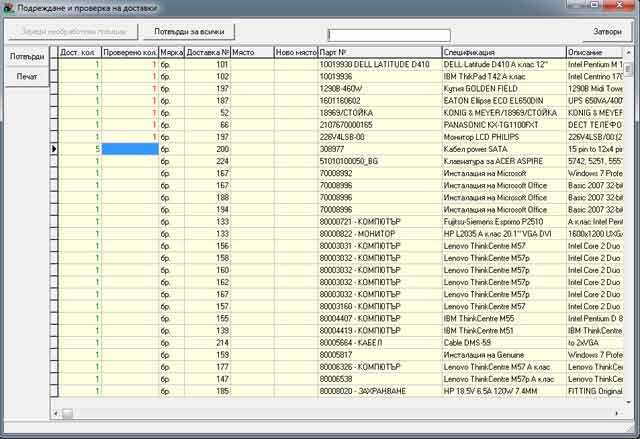Click the 'Проверено кол.' column header
This screenshot has width=640, height=439.
coord(129,52)
